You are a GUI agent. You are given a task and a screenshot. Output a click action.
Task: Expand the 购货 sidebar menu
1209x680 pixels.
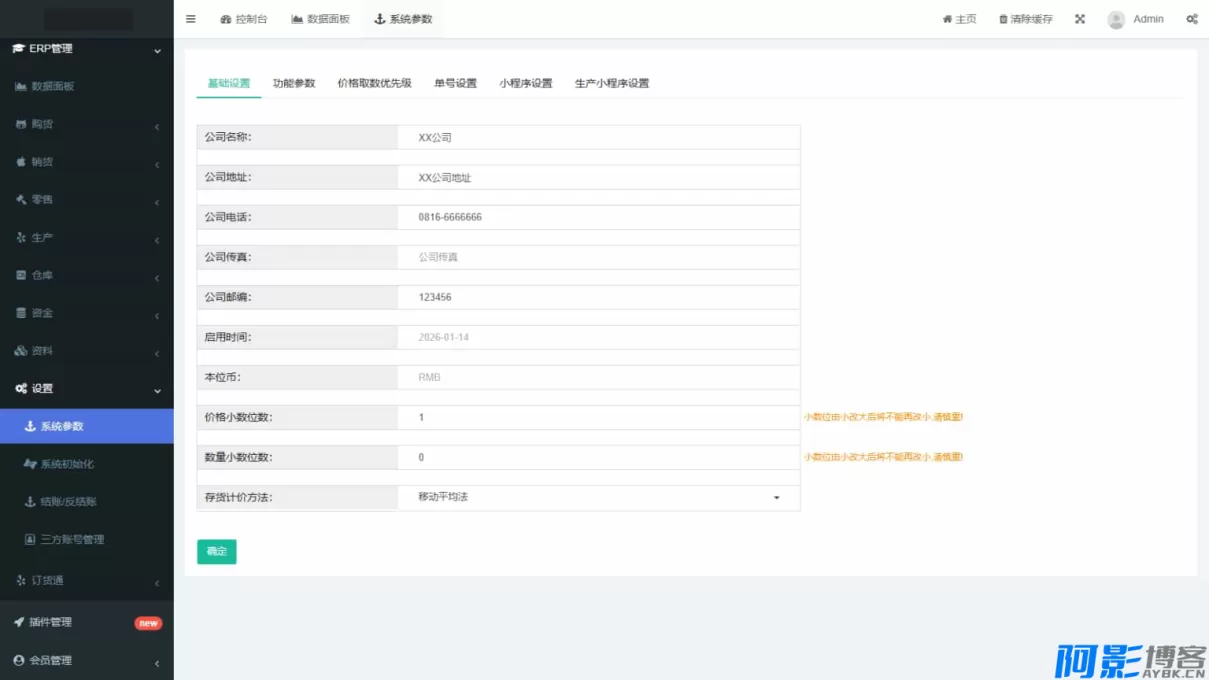point(42,124)
